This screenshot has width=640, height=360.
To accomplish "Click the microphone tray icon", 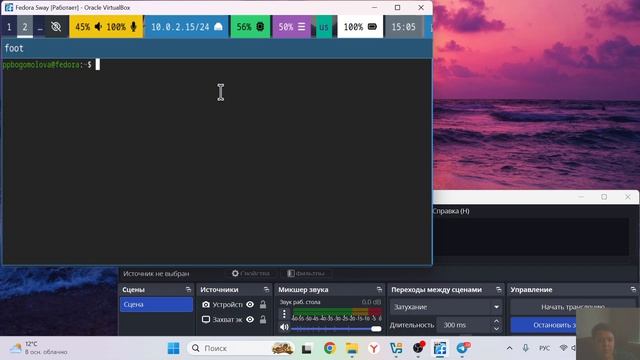I will pyautogui.click(x=525, y=348).
